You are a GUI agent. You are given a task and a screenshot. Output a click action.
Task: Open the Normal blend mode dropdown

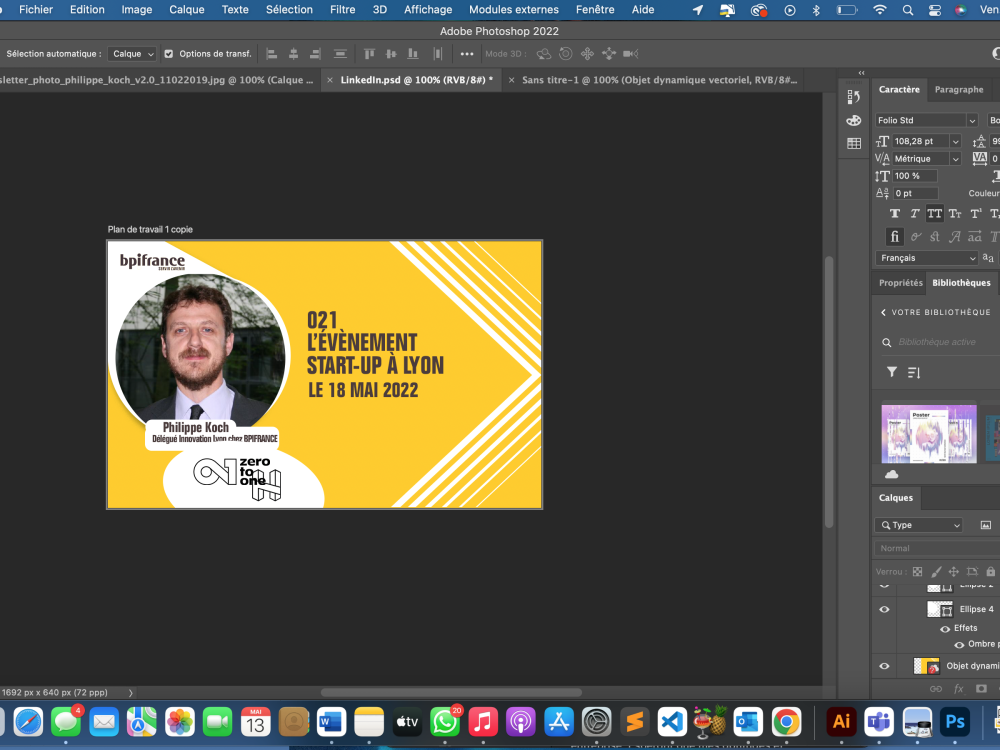point(936,548)
